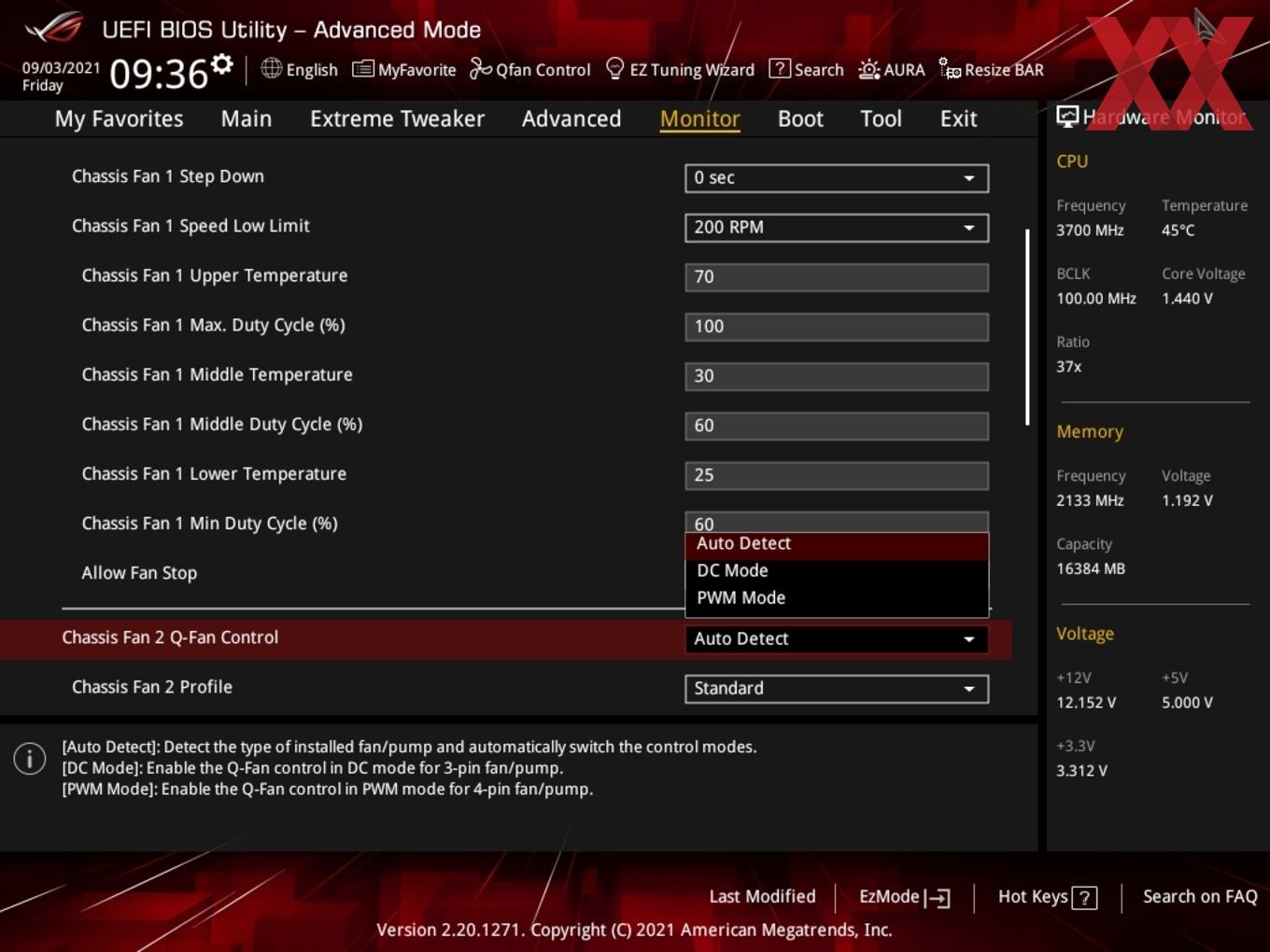
Task: Go to Boot tab
Action: point(800,119)
